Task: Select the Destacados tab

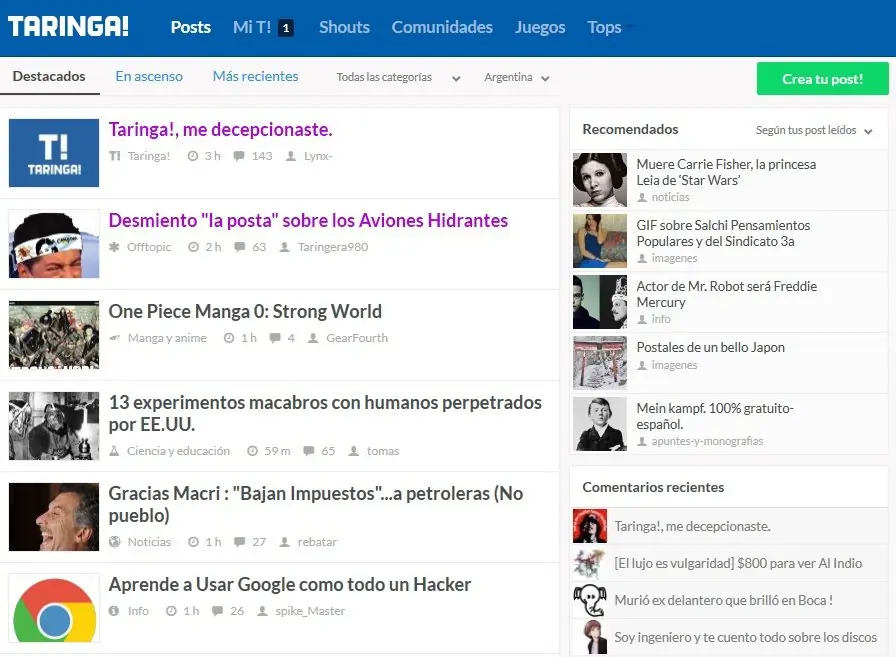Action: [x=49, y=76]
